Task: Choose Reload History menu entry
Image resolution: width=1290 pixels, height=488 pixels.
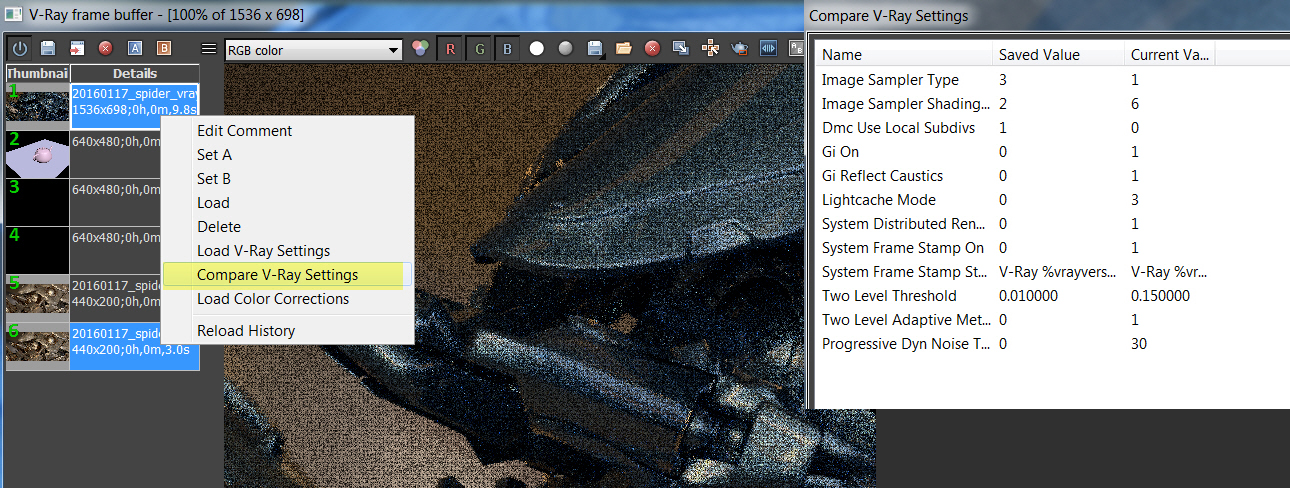Action: (288, 331)
